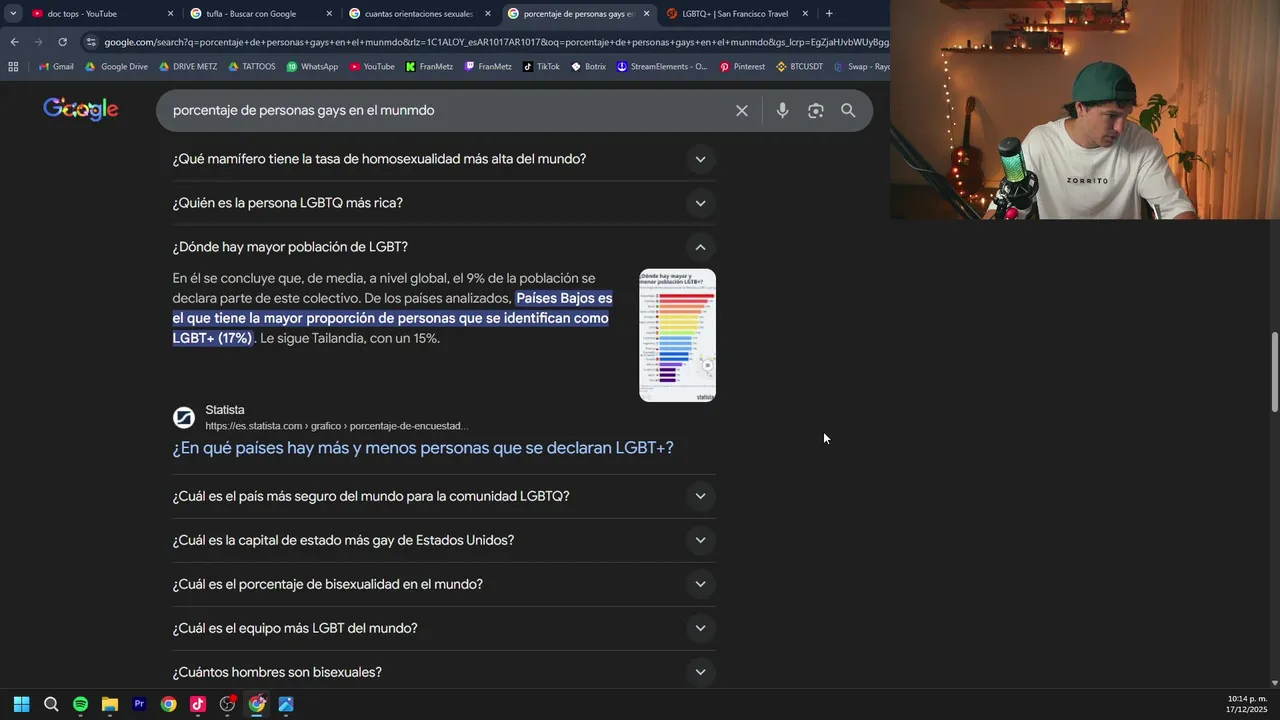Image resolution: width=1280 pixels, height=720 pixels.
Task: Click highlighted text 'Países Bajos es el que tiene'
Action: pyautogui.click(x=392, y=318)
